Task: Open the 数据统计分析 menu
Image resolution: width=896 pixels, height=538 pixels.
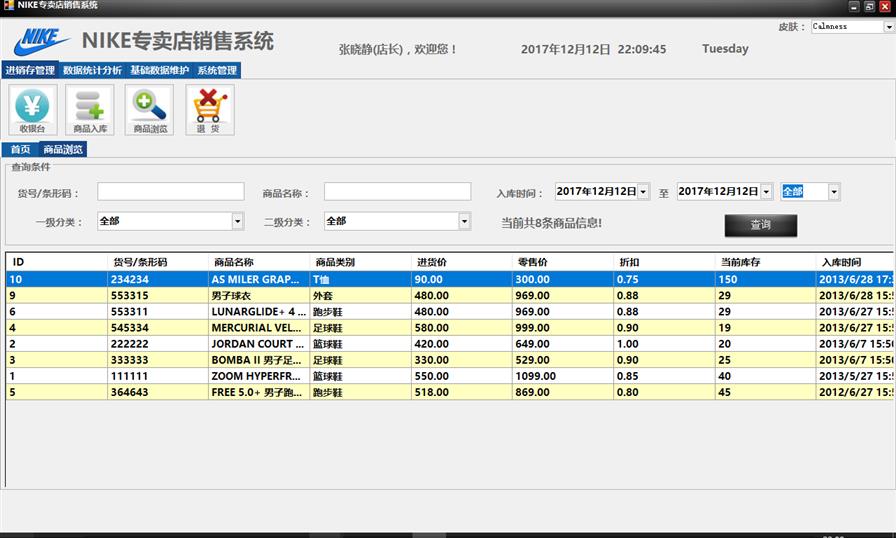Action: point(92,70)
